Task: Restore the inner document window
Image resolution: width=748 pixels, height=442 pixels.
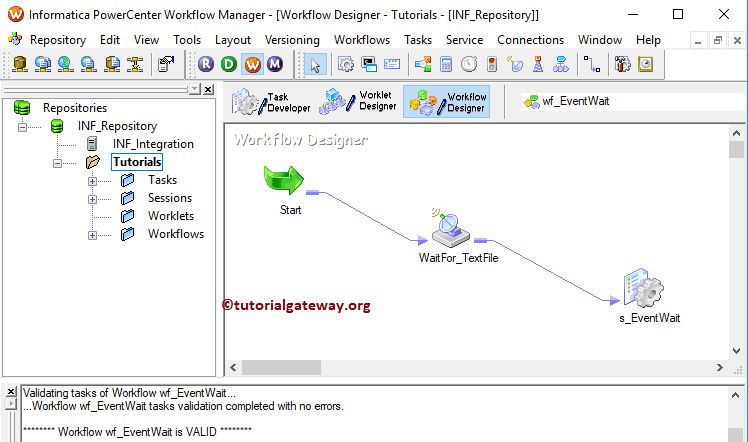Action: tap(717, 41)
